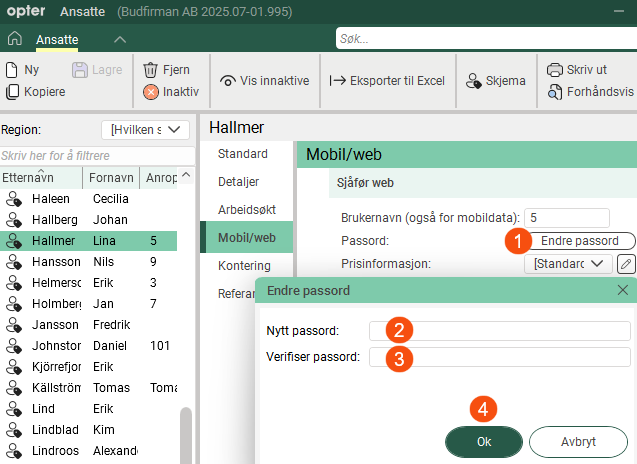
Task: Click the Nytt passord input field
Action: point(500,331)
